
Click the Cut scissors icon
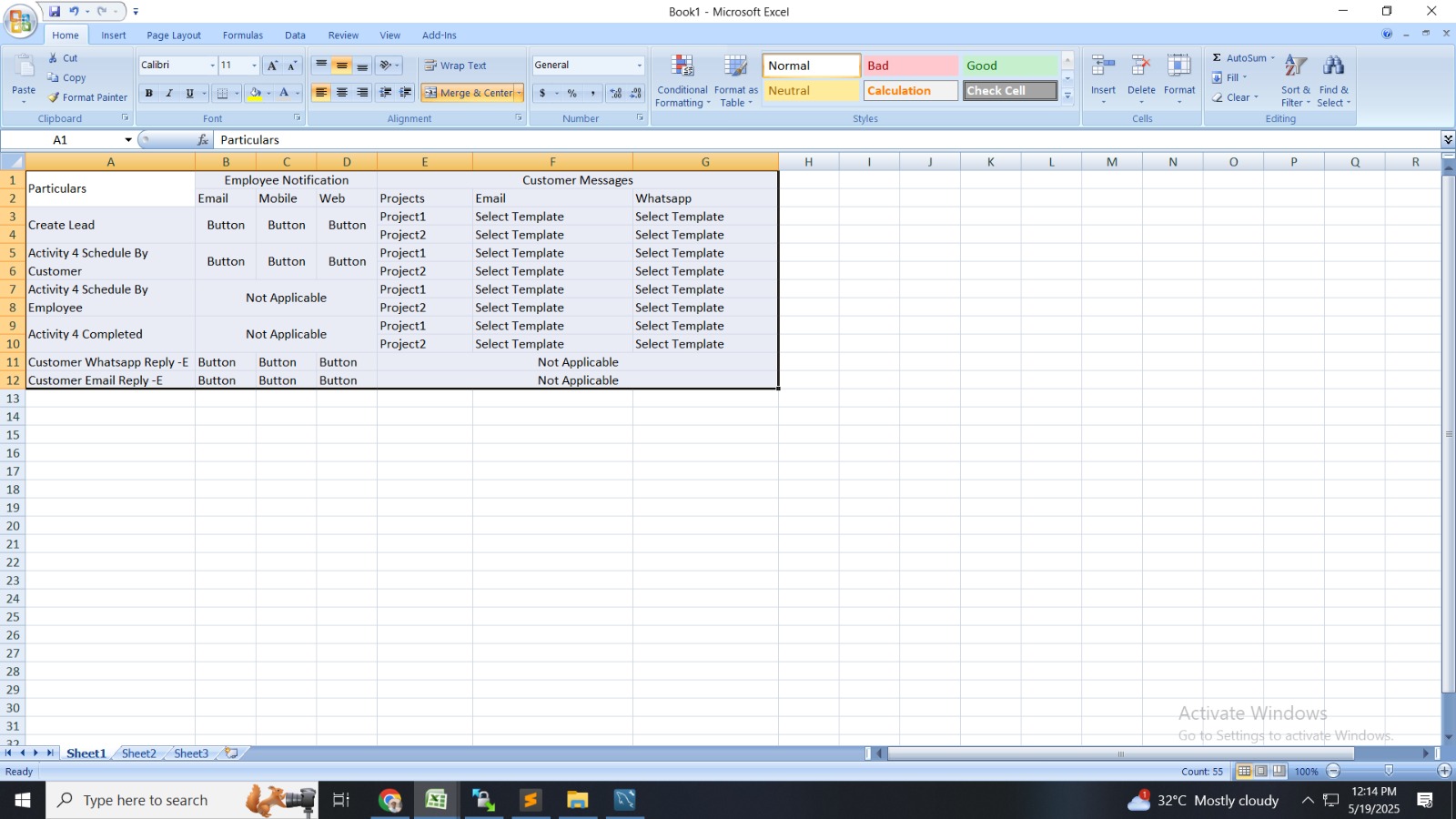(x=53, y=58)
